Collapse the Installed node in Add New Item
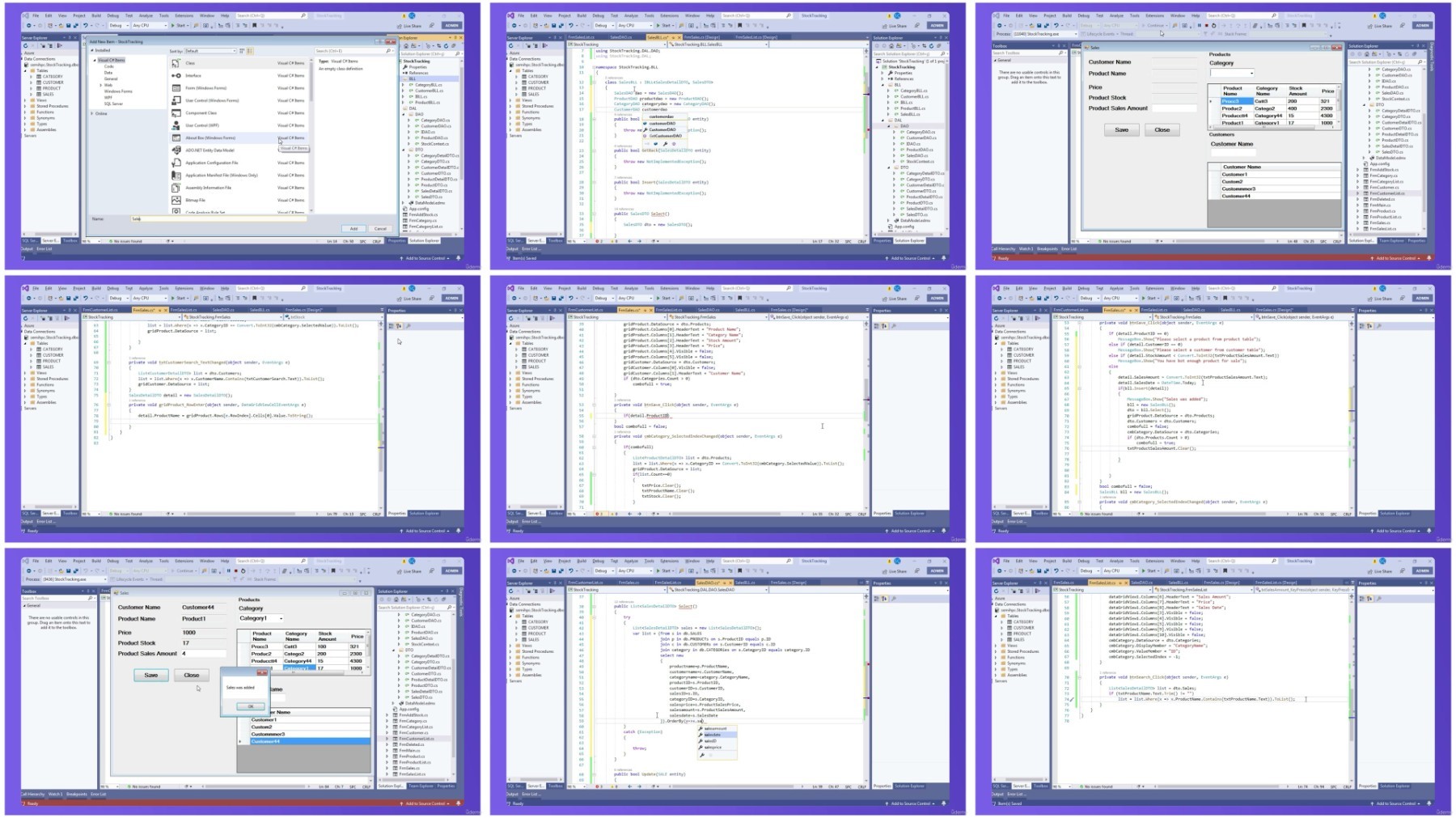The height and width of the screenshot is (818, 1456). click(x=93, y=50)
